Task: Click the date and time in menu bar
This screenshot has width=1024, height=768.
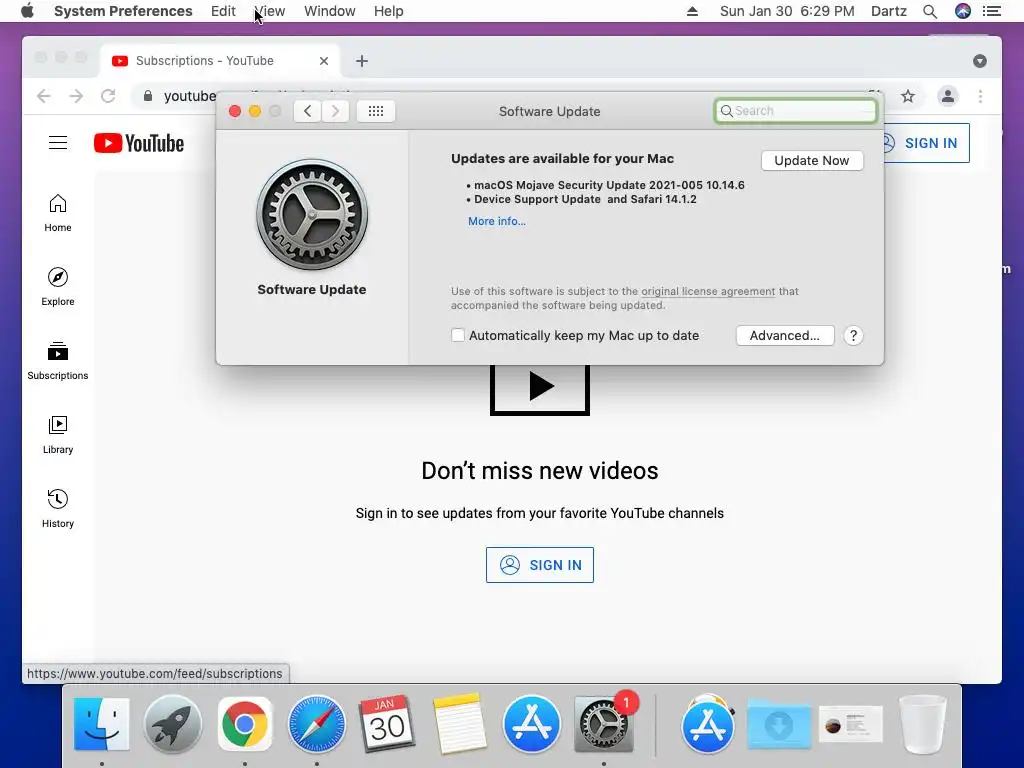Action: coord(787,11)
